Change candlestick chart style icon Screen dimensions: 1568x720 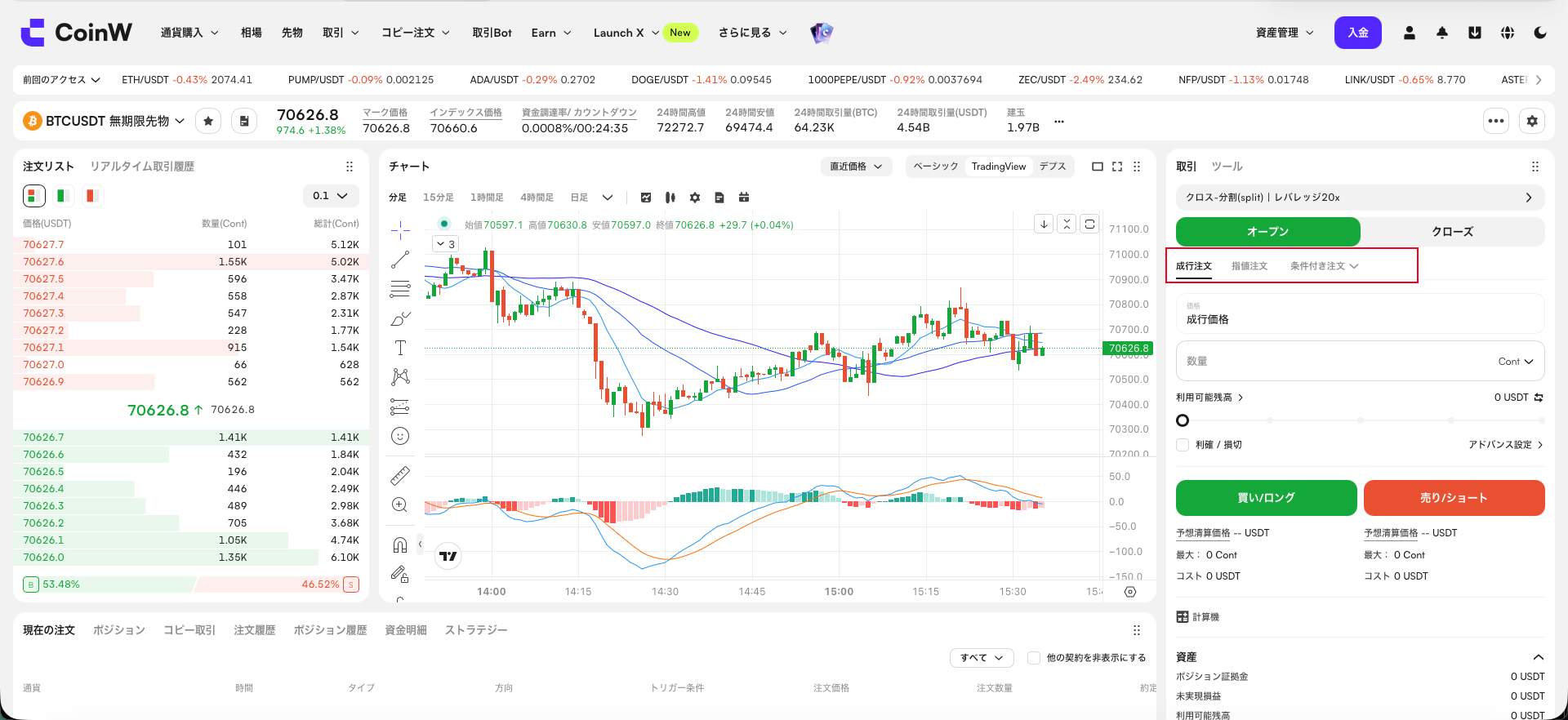[x=670, y=198]
